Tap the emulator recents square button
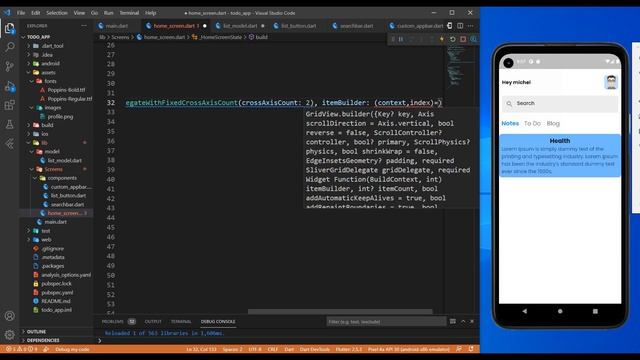 [x=595, y=311]
